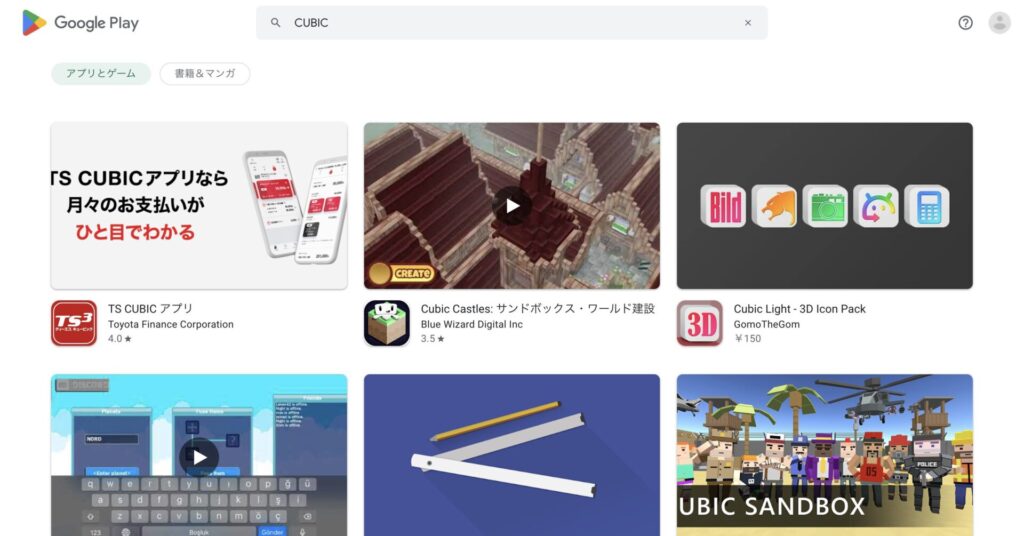The image size is (1024, 536).
Task: Click the CREATE button in the Castles preview
Action: point(402,274)
